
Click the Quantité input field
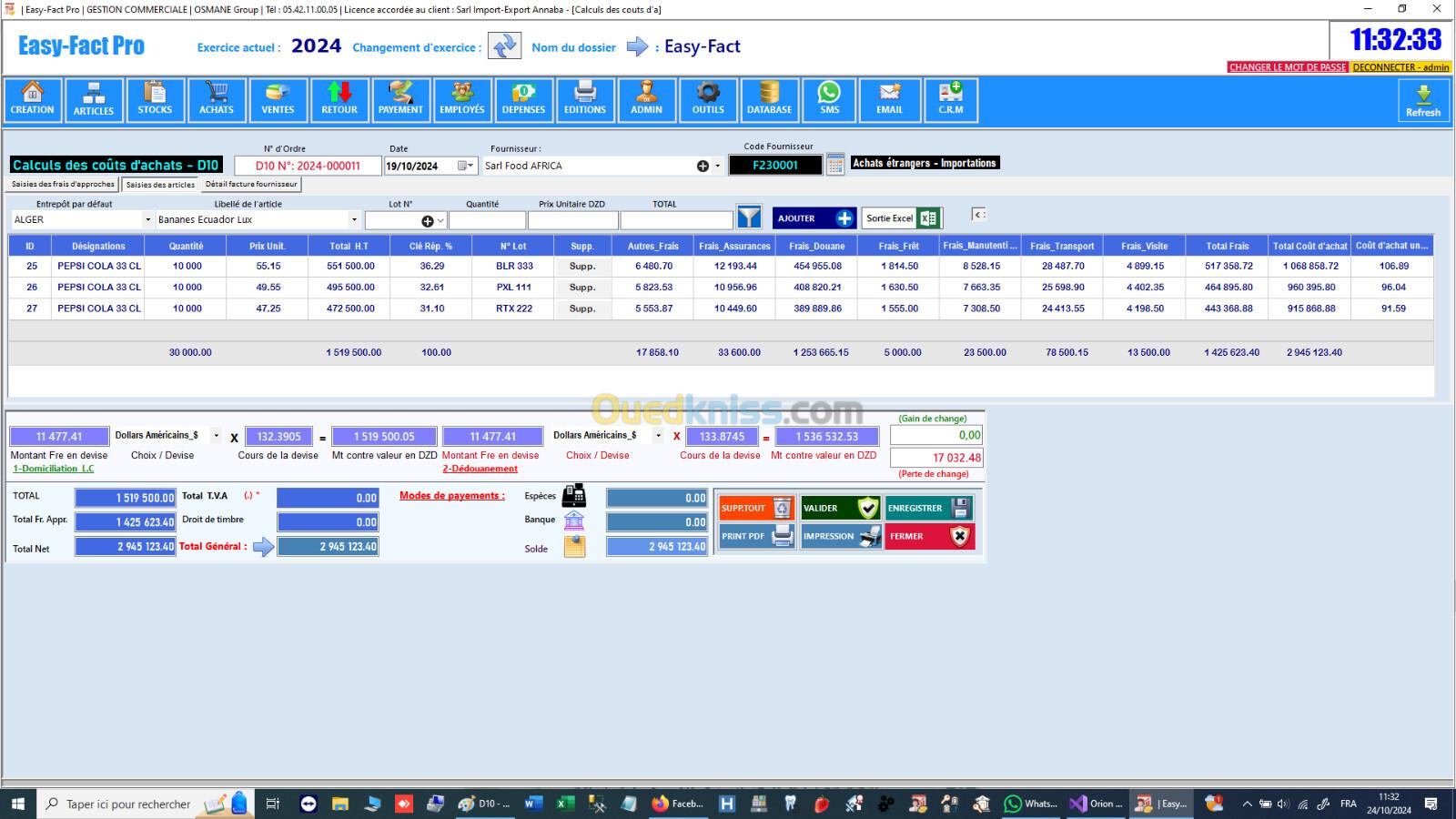coord(487,220)
